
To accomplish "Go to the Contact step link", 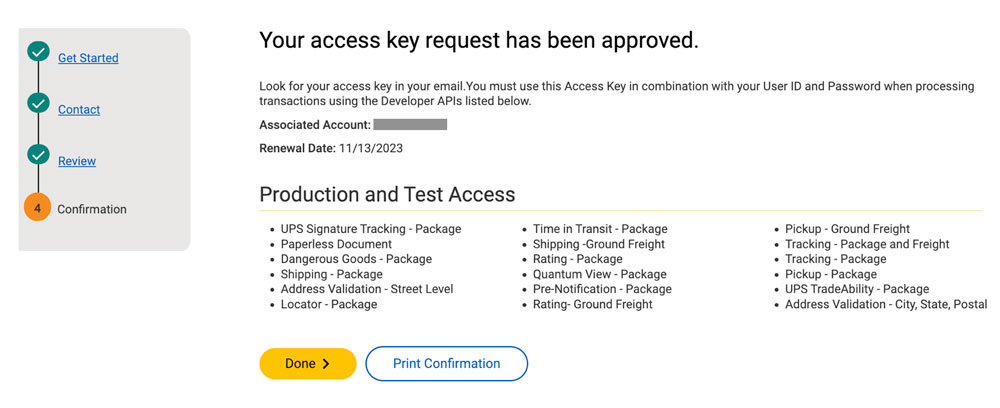I will tap(79, 110).
